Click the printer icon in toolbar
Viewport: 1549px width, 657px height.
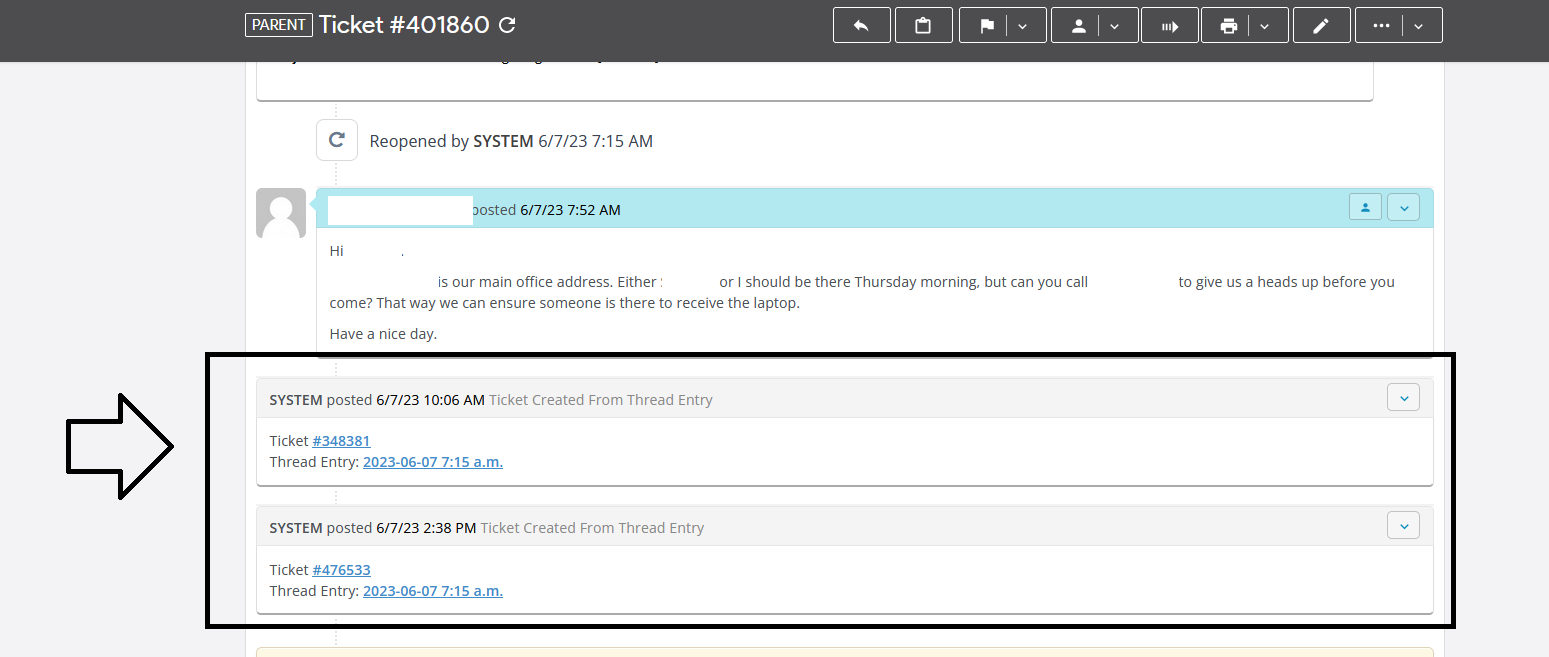coord(1229,26)
